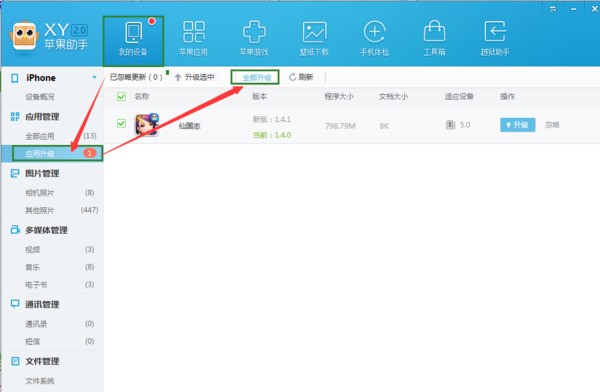Click the Name (名称) column header

(142, 96)
